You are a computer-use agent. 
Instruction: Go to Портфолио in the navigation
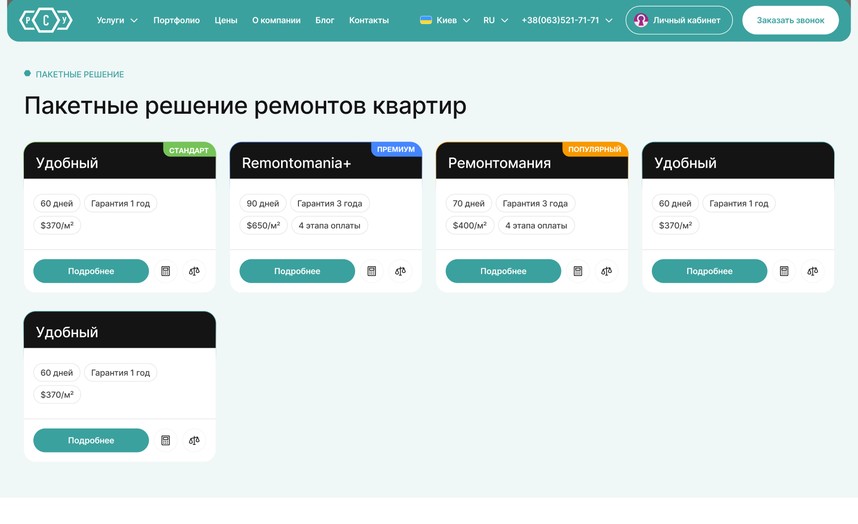coord(176,20)
